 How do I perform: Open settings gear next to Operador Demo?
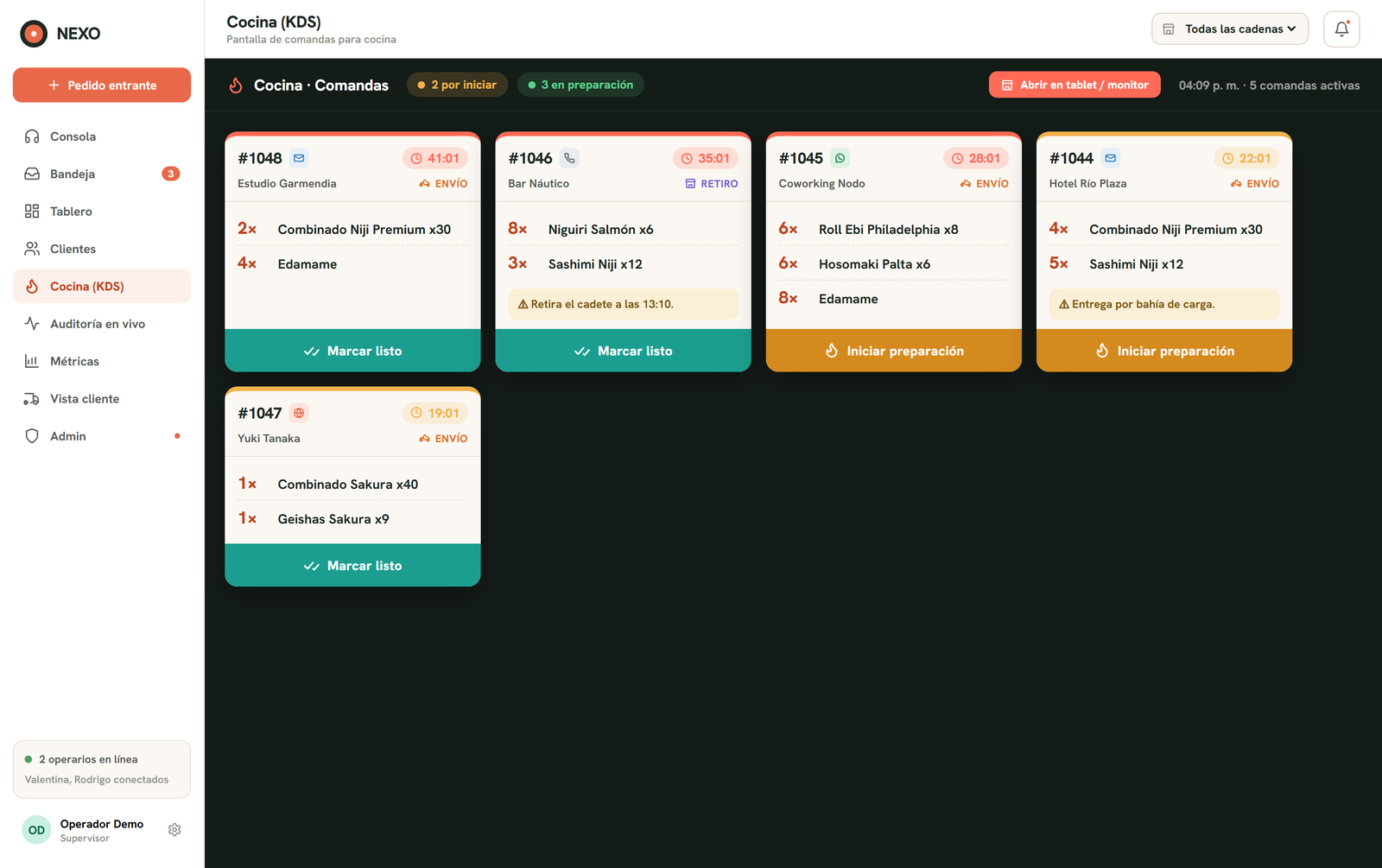pos(174,829)
